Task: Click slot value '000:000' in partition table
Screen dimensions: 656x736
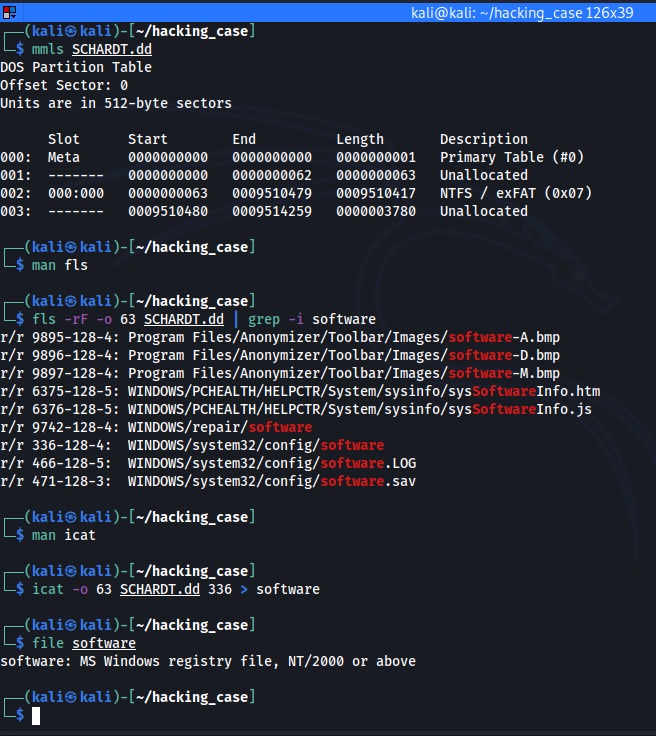Action: 76,193
